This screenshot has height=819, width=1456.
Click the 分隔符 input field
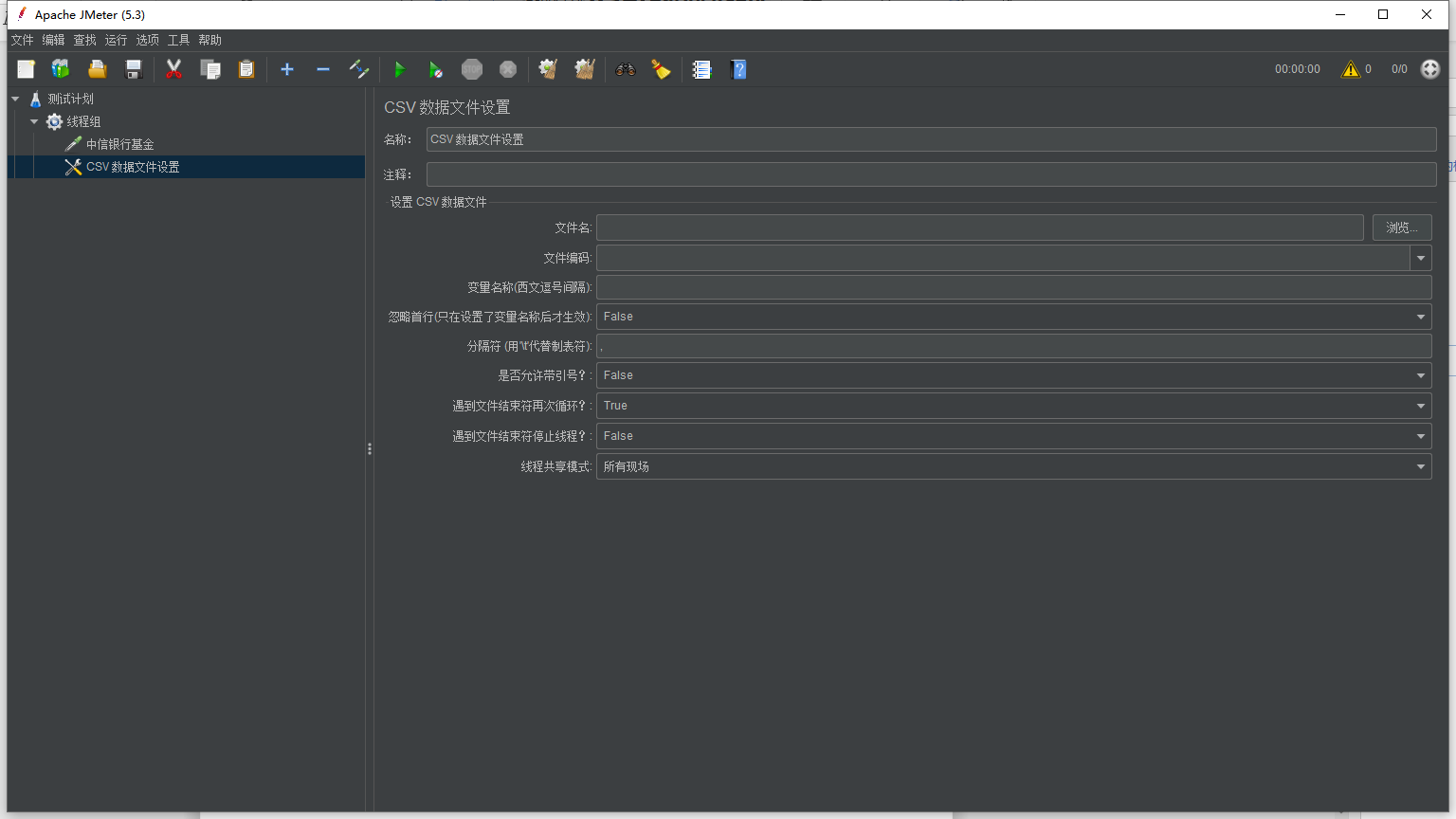pos(1013,346)
